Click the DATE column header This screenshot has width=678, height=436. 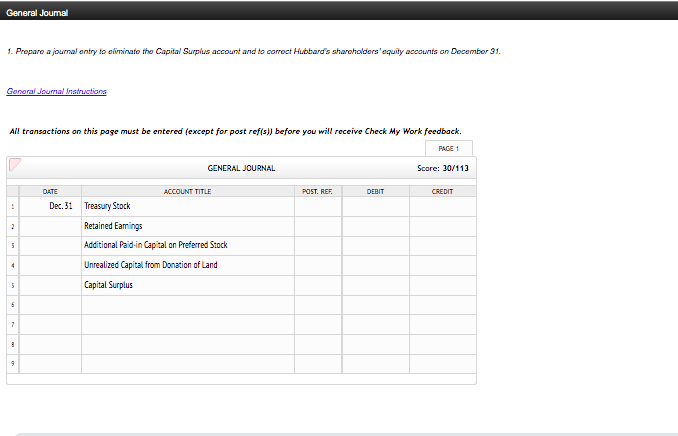50,191
